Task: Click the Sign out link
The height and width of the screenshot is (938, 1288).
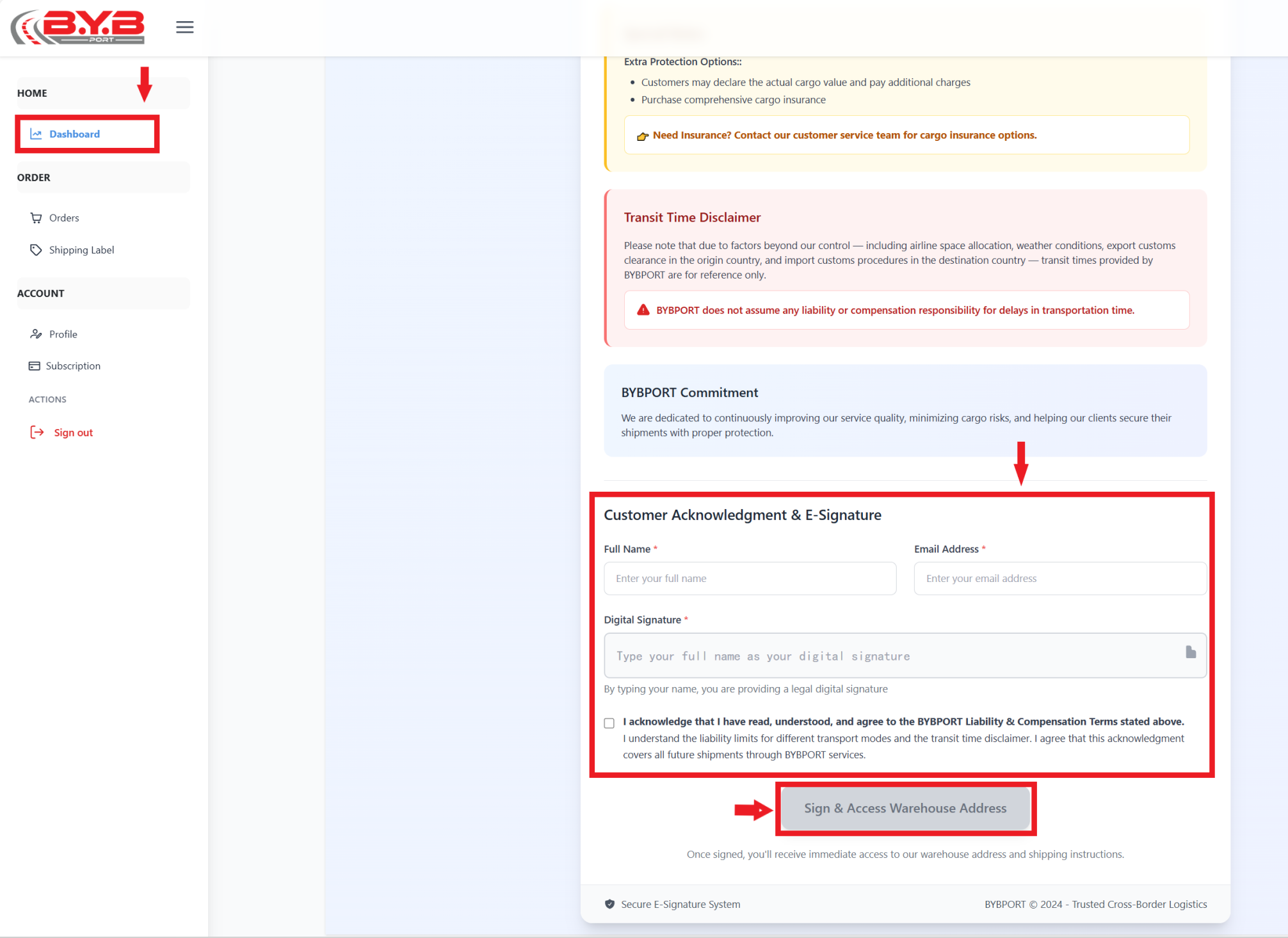Action: point(73,433)
